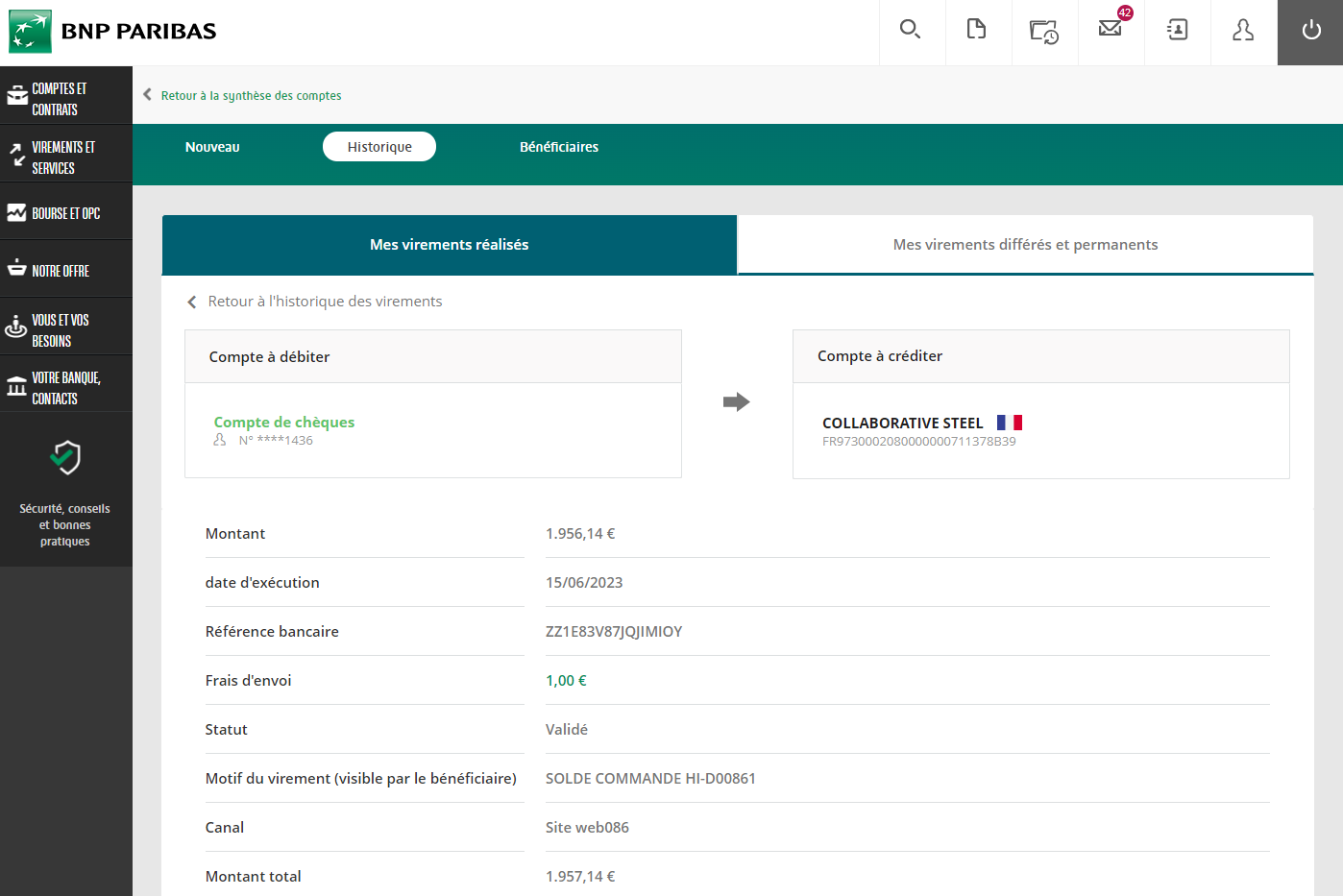
Task: Click the contact card icon
Action: 1177,31
